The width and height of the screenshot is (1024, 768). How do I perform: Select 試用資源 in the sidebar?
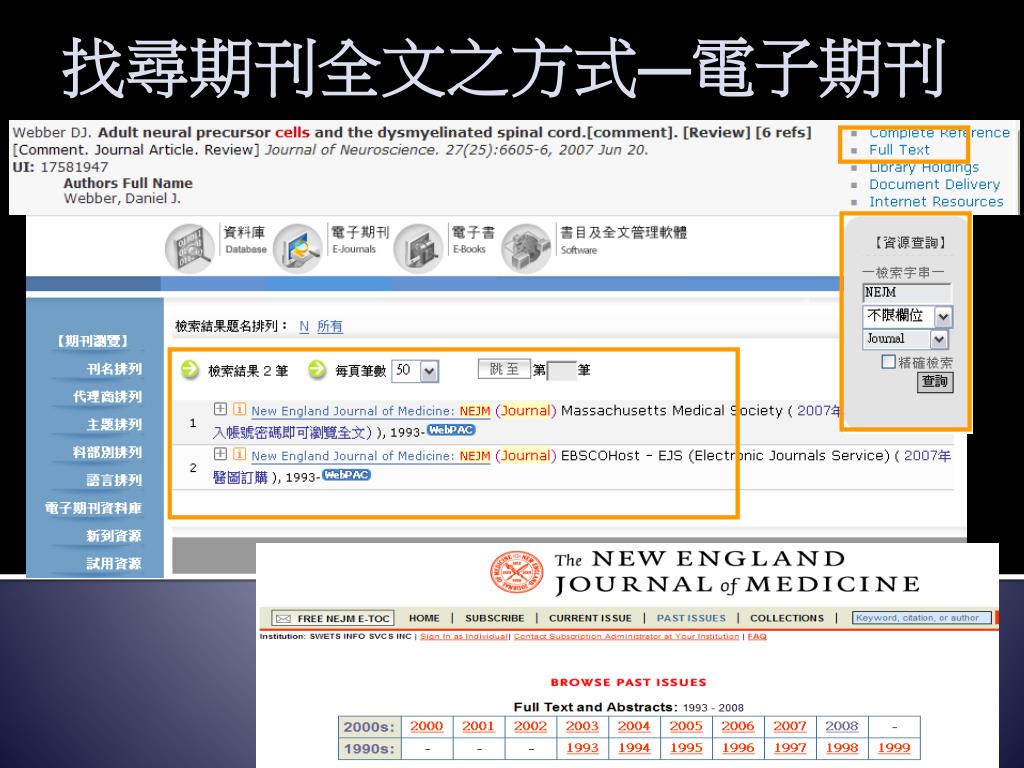tap(114, 564)
